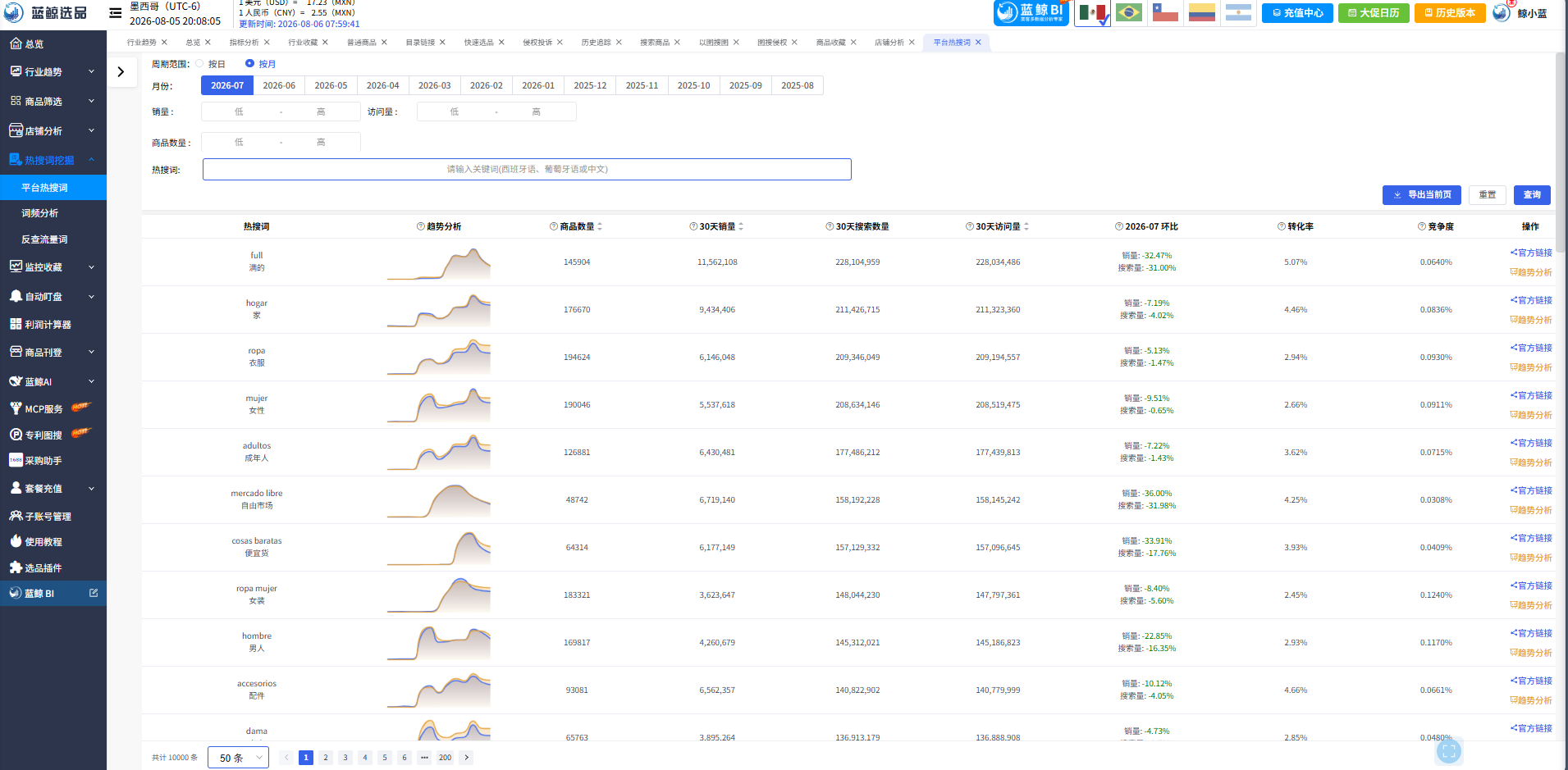Click the 热搜词 keyword input field
The height and width of the screenshot is (770, 1568).
pyautogui.click(x=527, y=170)
